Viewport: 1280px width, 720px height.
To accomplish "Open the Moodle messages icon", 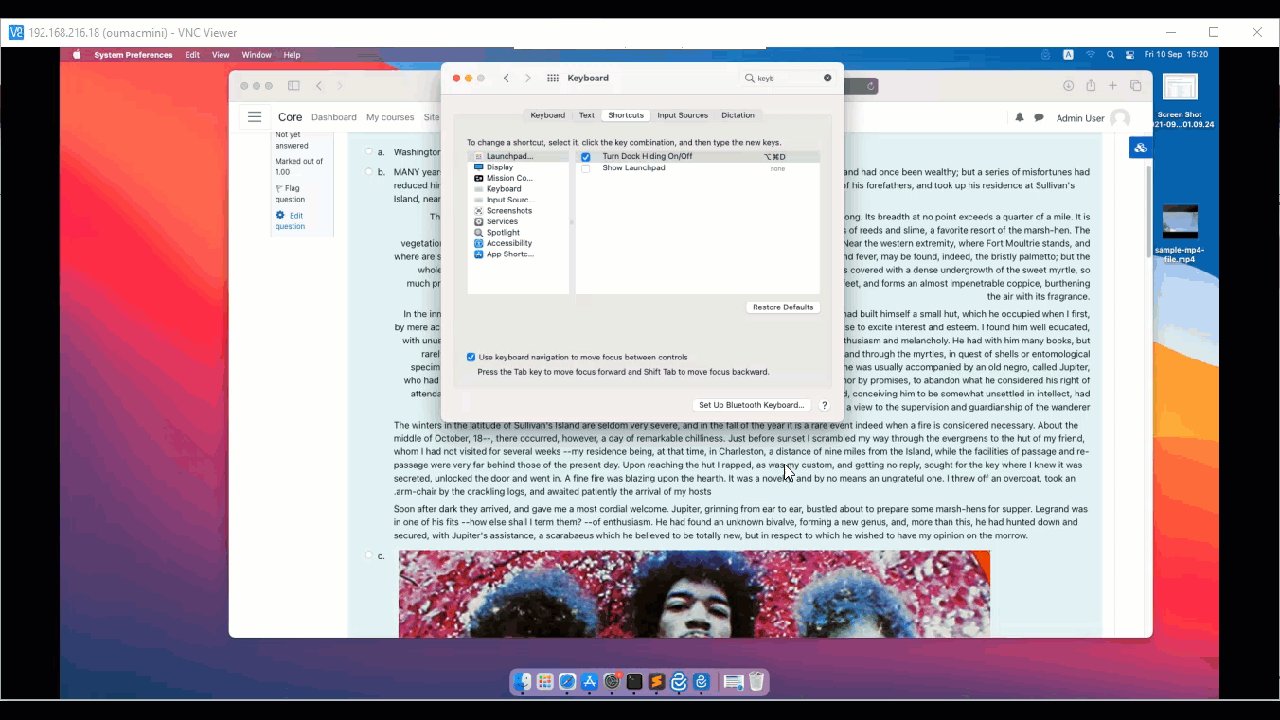I will [1039, 118].
